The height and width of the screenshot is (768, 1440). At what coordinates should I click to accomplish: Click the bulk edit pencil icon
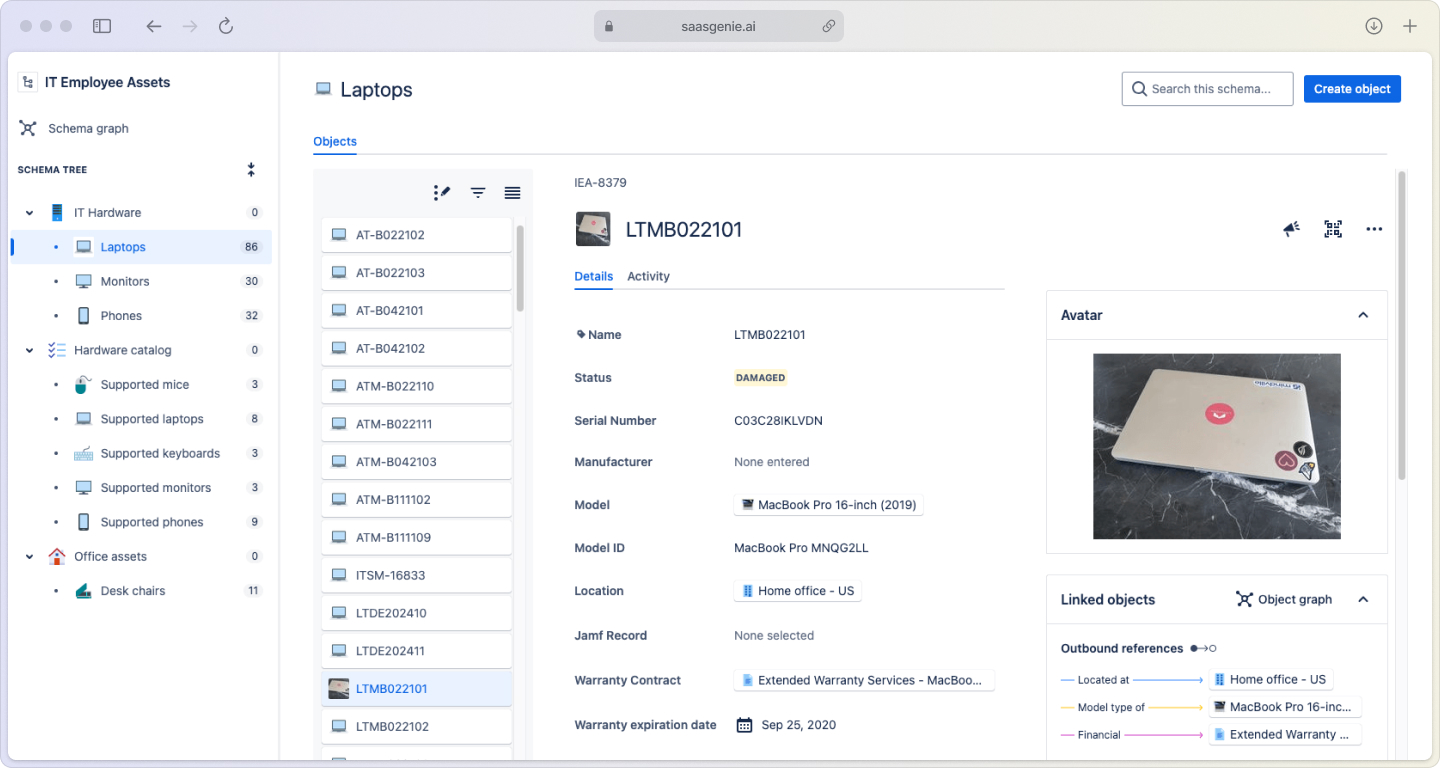[442, 192]
